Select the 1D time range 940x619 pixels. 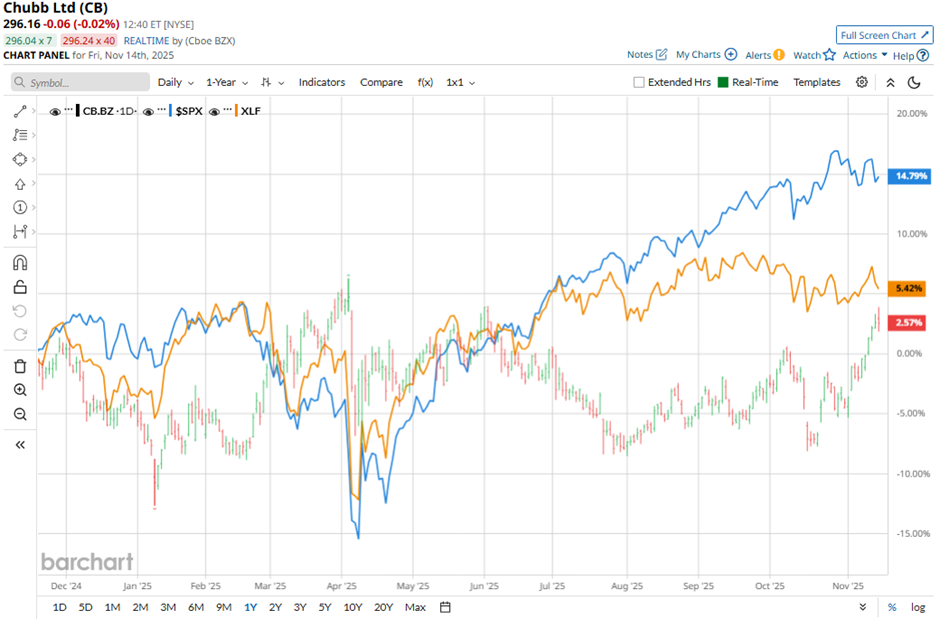click(59, 607)
